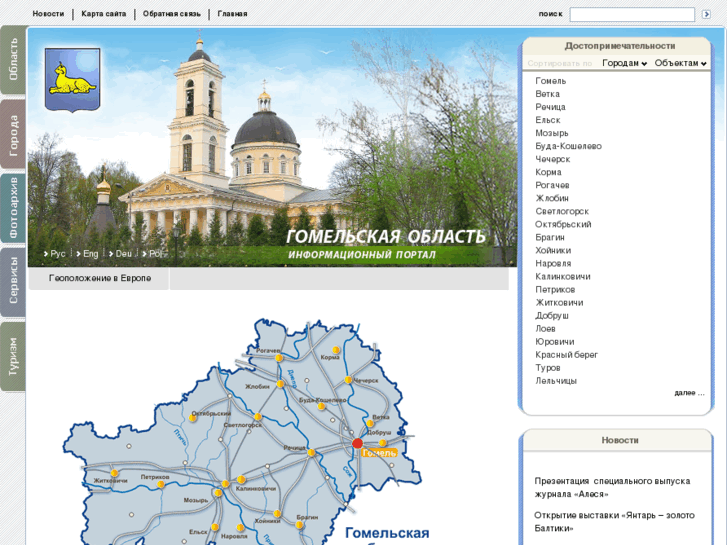Open Карта сайта in top menu
This screenshot has width=727, height=545.
[104, 14]
